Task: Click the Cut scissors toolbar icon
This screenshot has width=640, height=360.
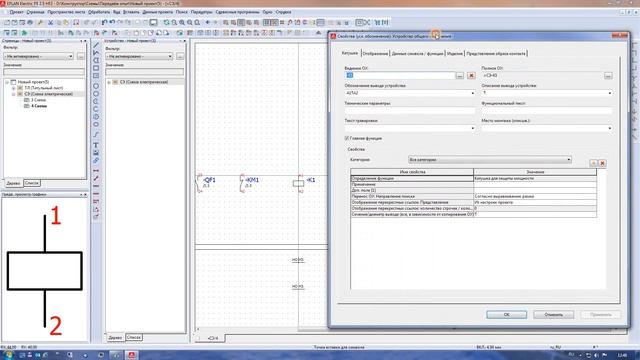Action: (x=51, y=23)
